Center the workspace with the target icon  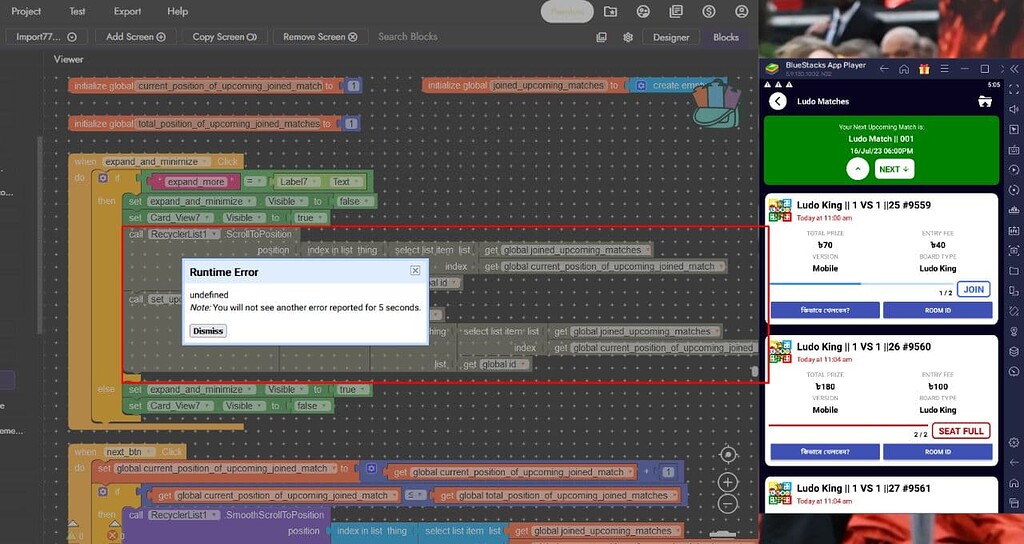click(x=728, y=455)
